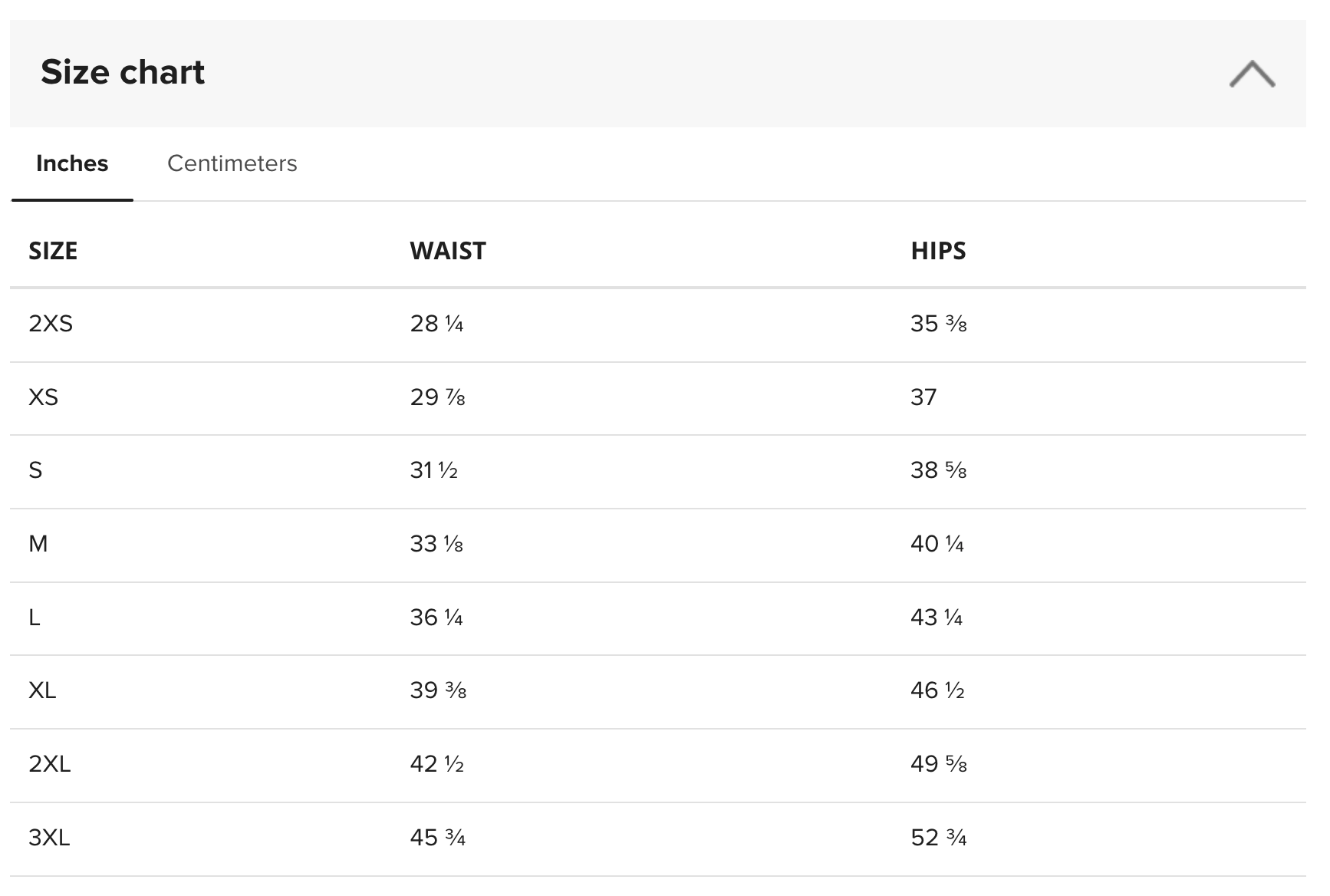Viewport: 1330px width, 896px height.
Task: Click the Size chart heading
Action: click(x=123, y=72)
